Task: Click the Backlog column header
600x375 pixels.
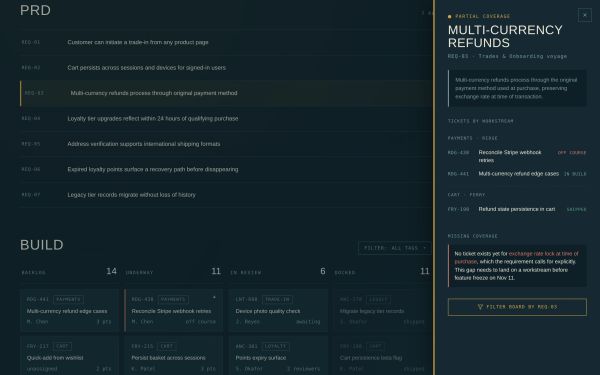Action: [33, 273]
